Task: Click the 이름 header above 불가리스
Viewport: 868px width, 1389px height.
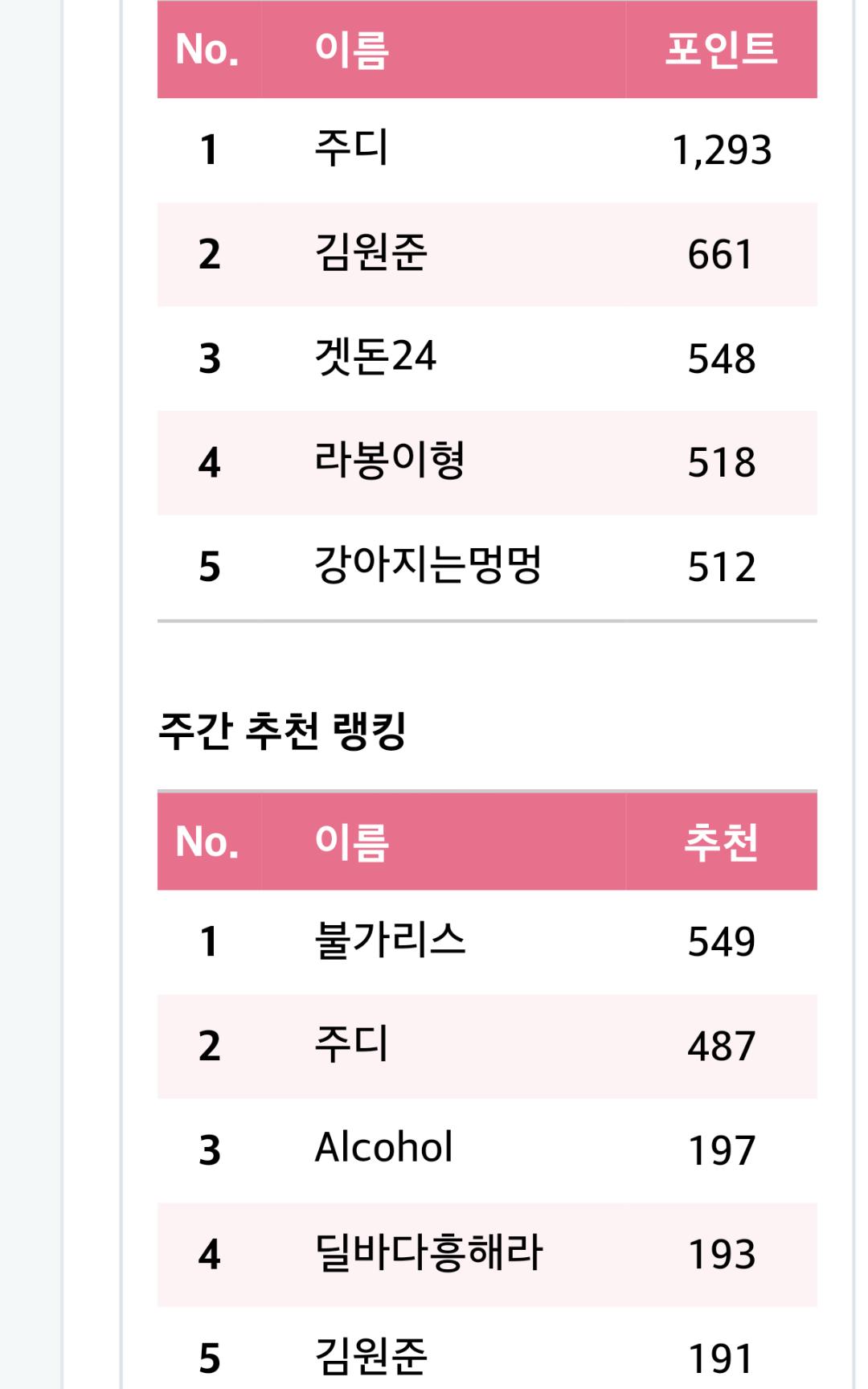Action: [x=351, y=842]
